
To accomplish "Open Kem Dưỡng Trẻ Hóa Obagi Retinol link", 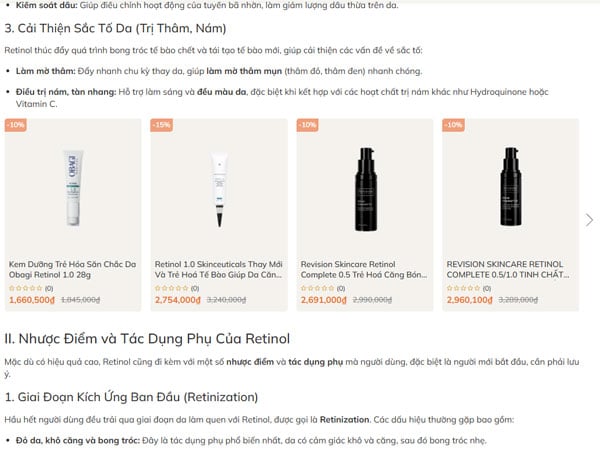I will click(72, 269).
